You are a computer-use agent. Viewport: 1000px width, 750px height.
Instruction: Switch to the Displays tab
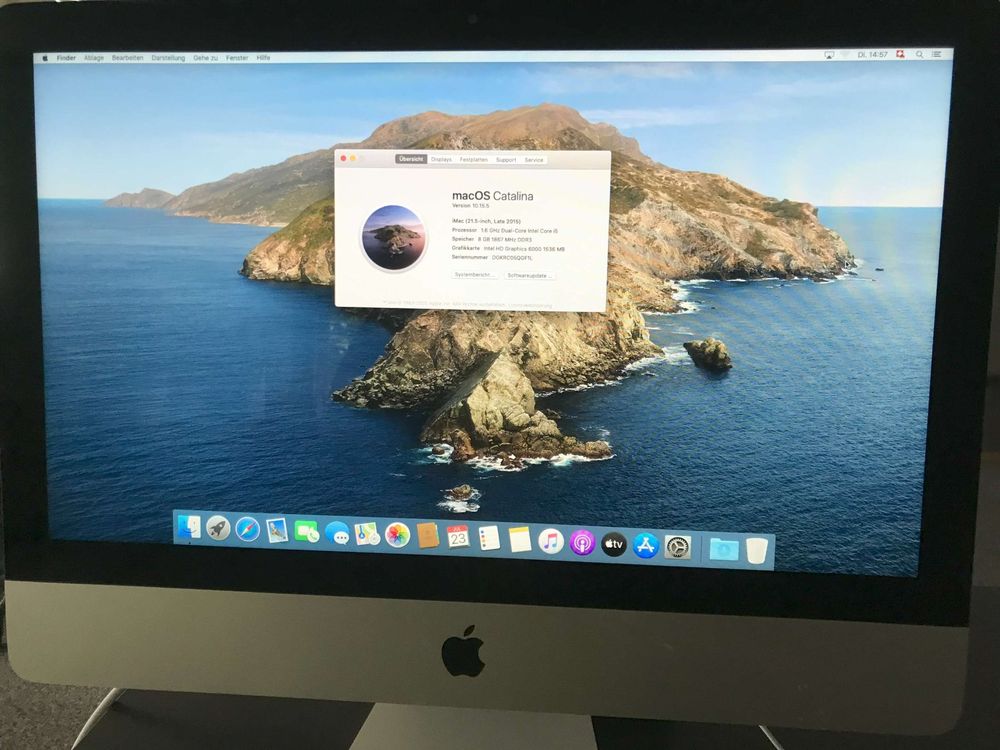[441, 159]
